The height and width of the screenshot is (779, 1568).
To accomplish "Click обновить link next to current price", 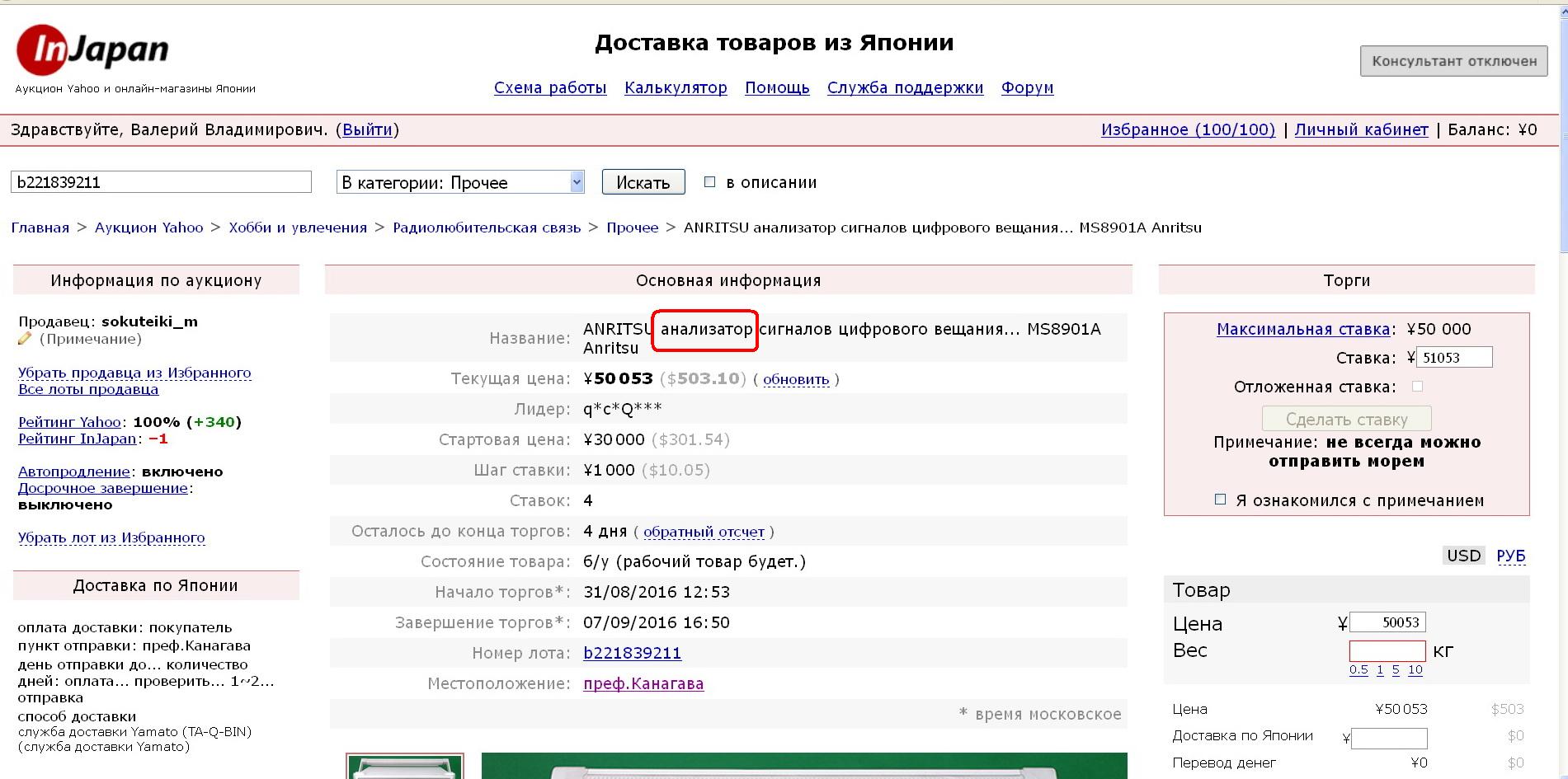I will pos(796,379).
